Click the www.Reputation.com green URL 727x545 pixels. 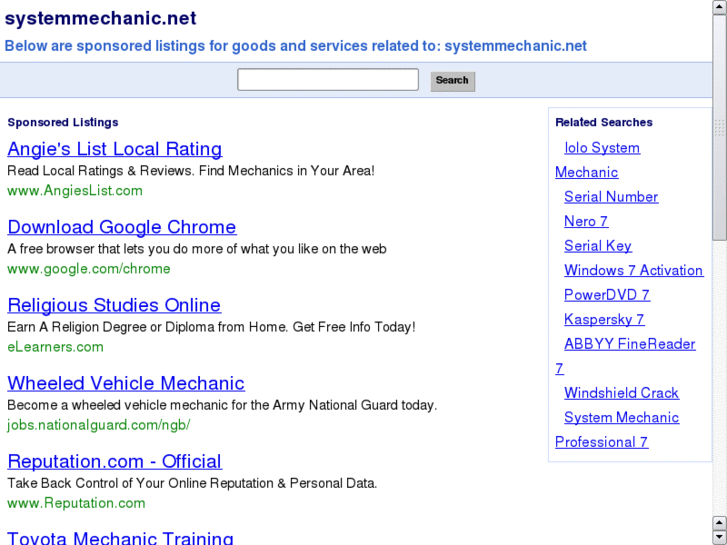point(76,503)
